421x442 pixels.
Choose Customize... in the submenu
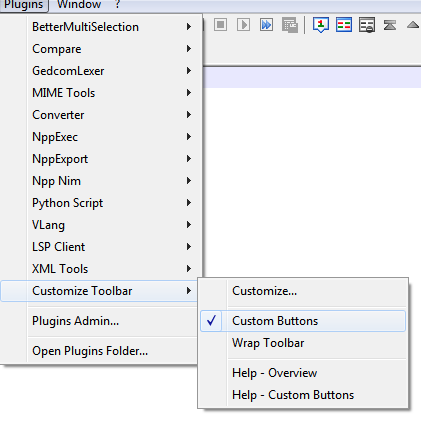click(x=303, y=291)
